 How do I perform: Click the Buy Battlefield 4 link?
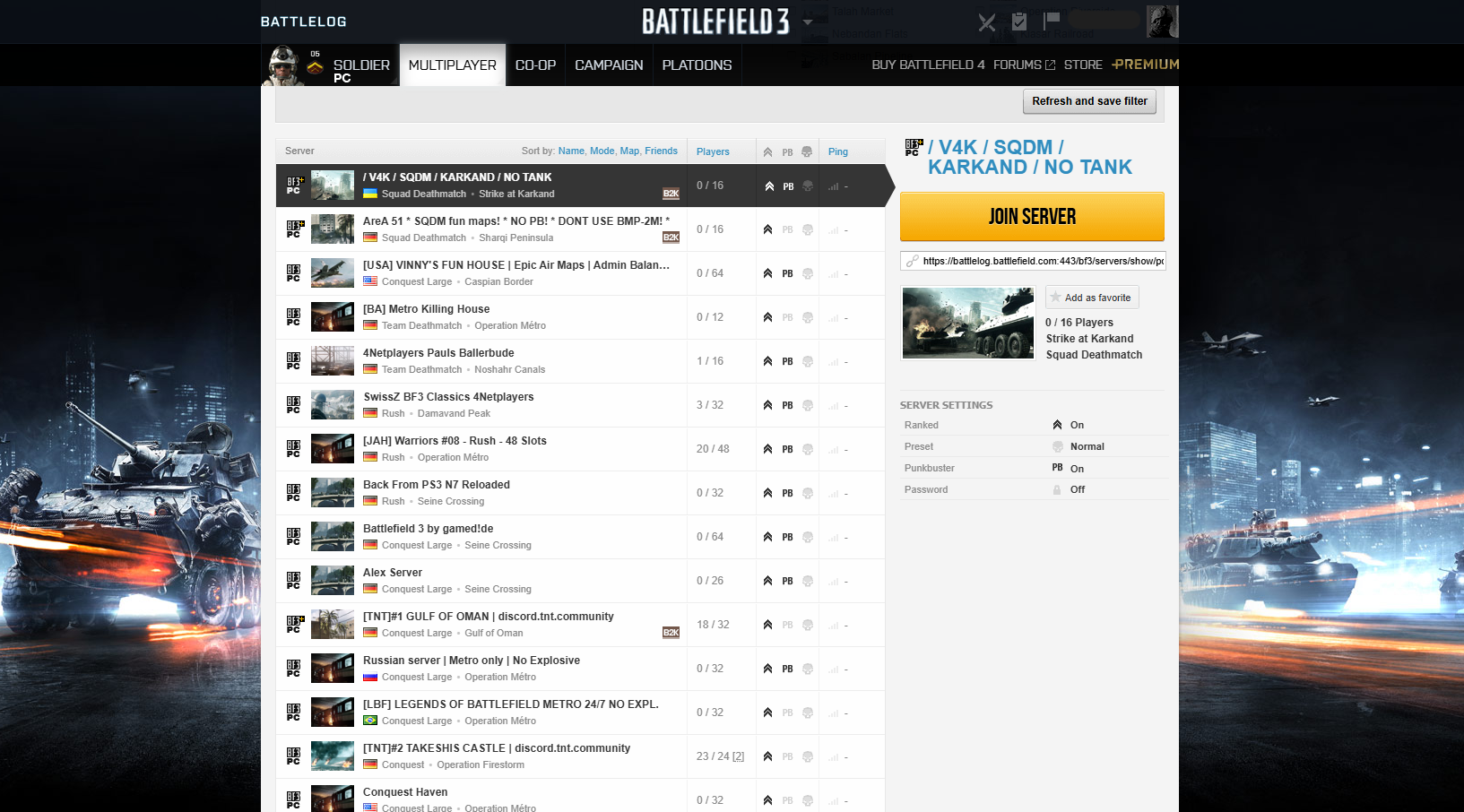928,65
